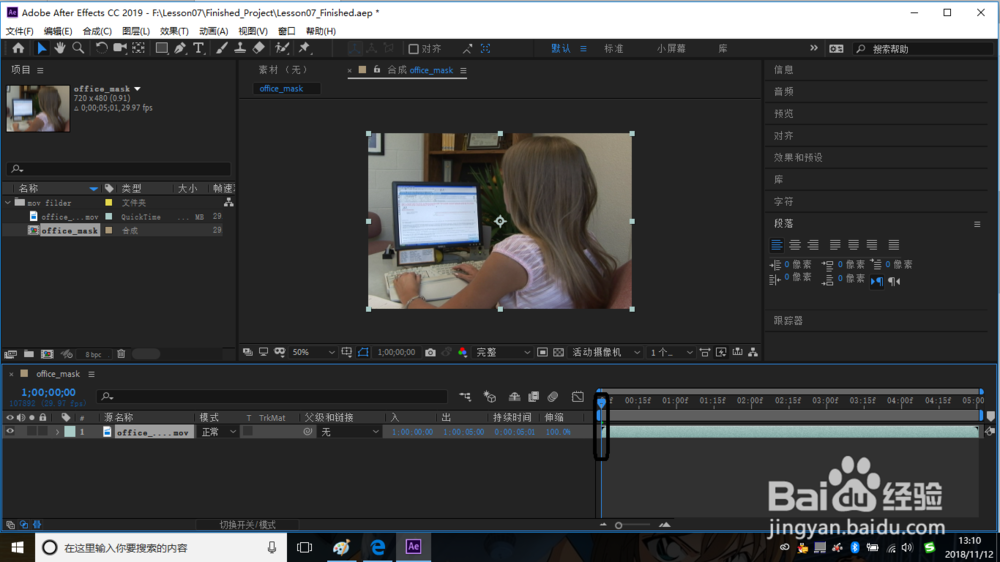Click yellow label swatch of office_mask item
The height and width of the screenshot is (562, 1000).
(x=108, y=230)
